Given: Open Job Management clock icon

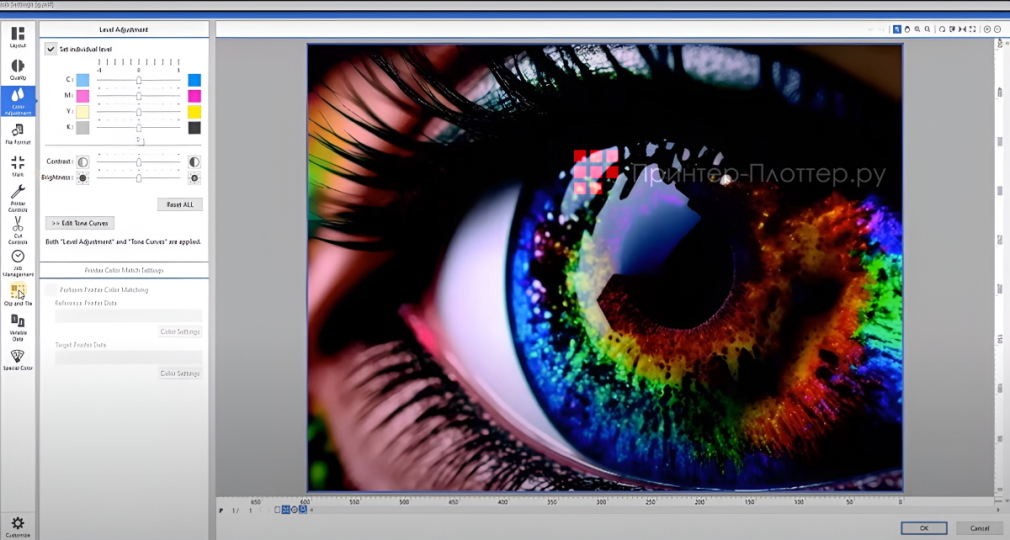Looking at the screenshot, I should (18, 260).
